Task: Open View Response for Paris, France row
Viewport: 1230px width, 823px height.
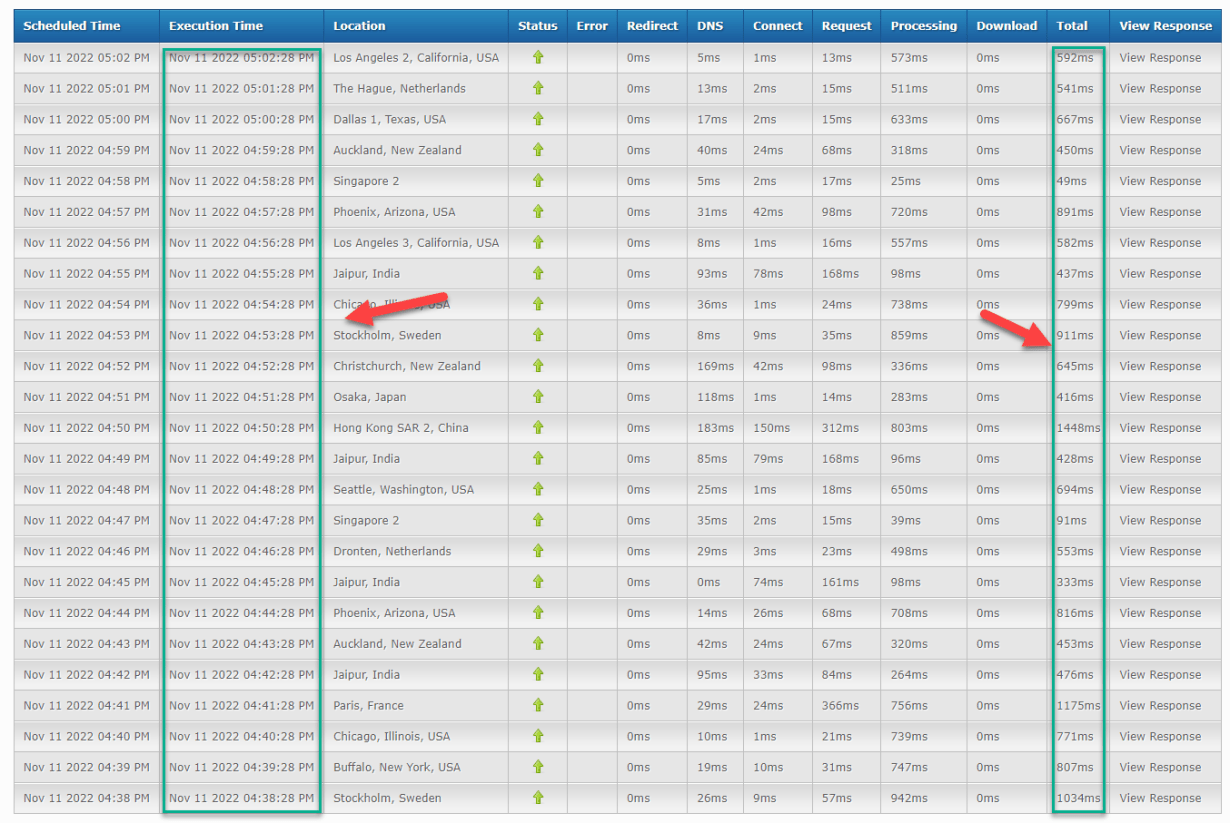Action: 1160,706
